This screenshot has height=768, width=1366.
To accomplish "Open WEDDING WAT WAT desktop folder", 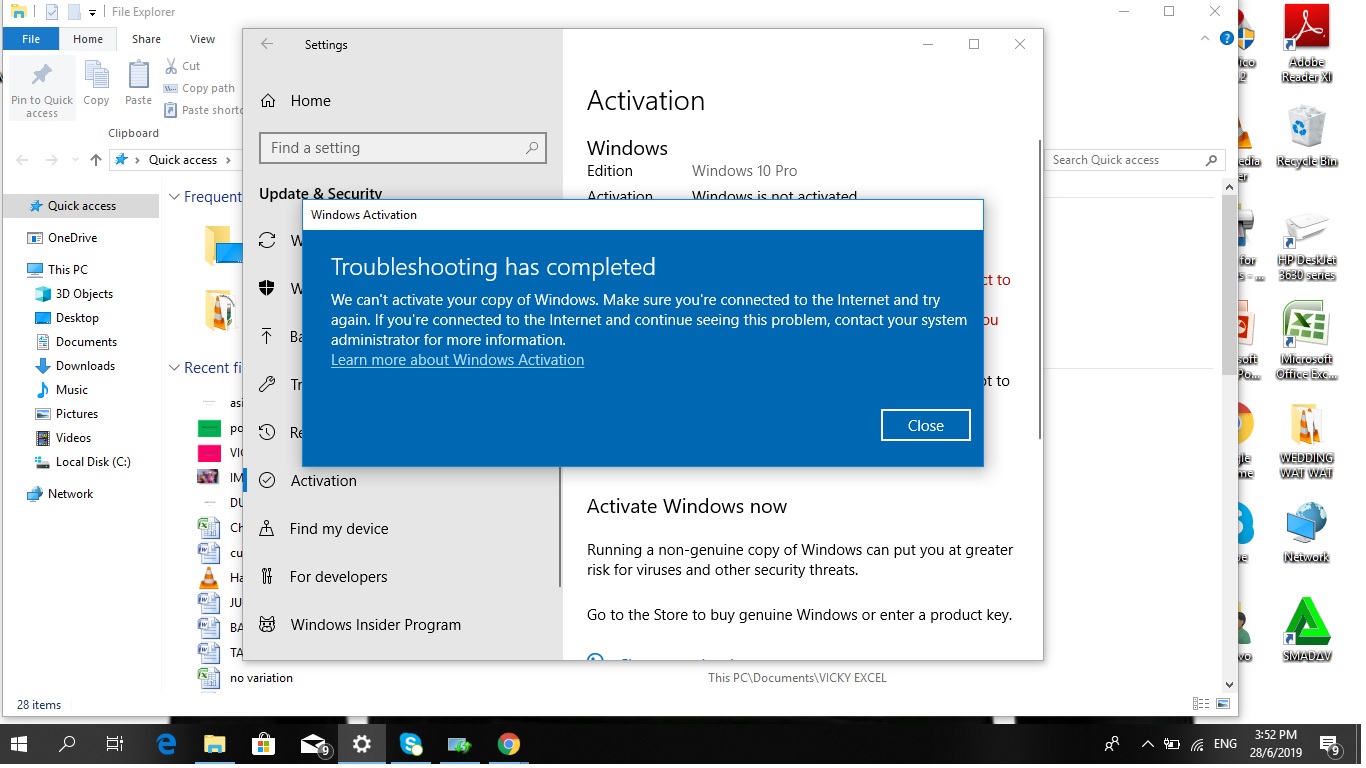I will point(1306,441).
